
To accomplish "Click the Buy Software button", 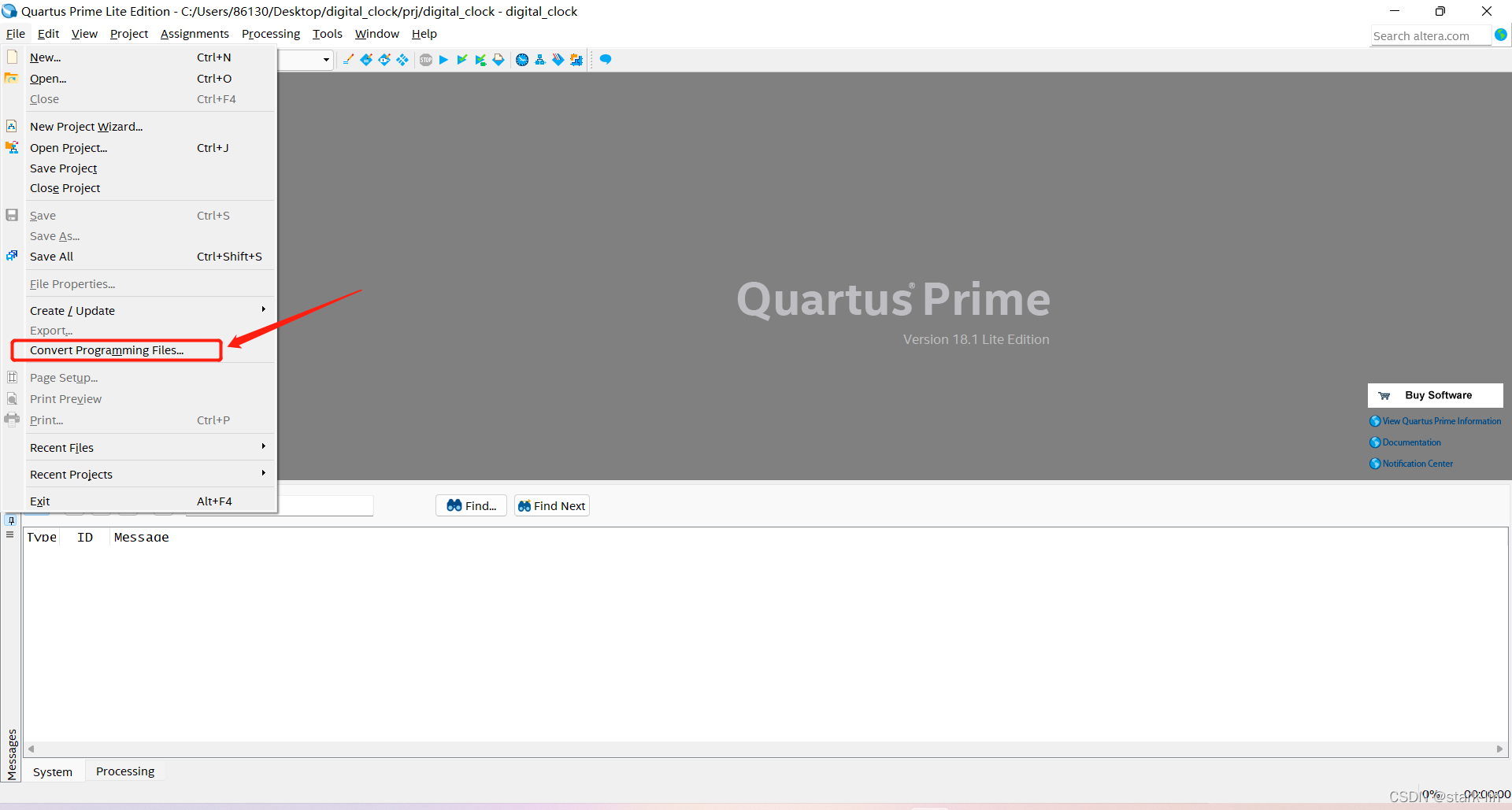I will point(1436,395).
